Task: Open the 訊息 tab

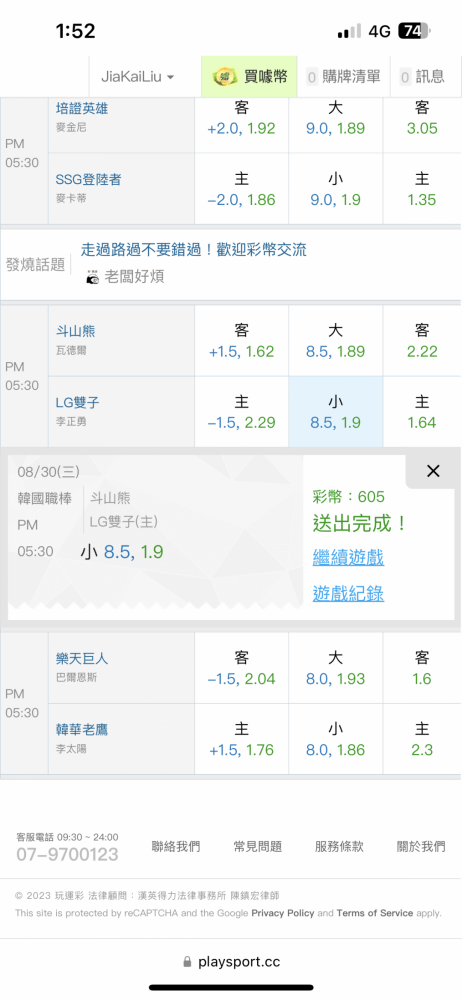Action: coord(422,77)
